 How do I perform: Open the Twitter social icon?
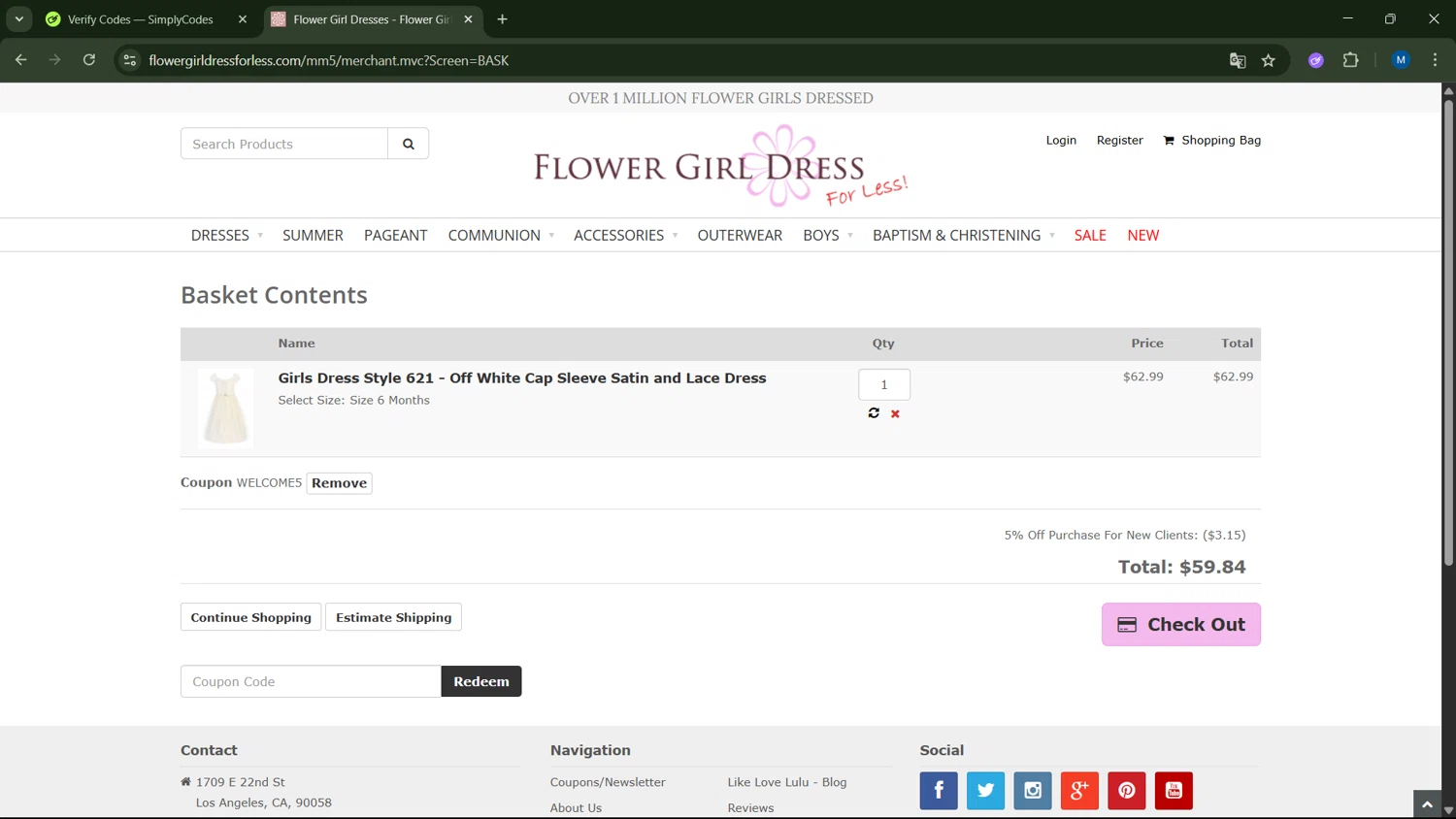point(985,790)
